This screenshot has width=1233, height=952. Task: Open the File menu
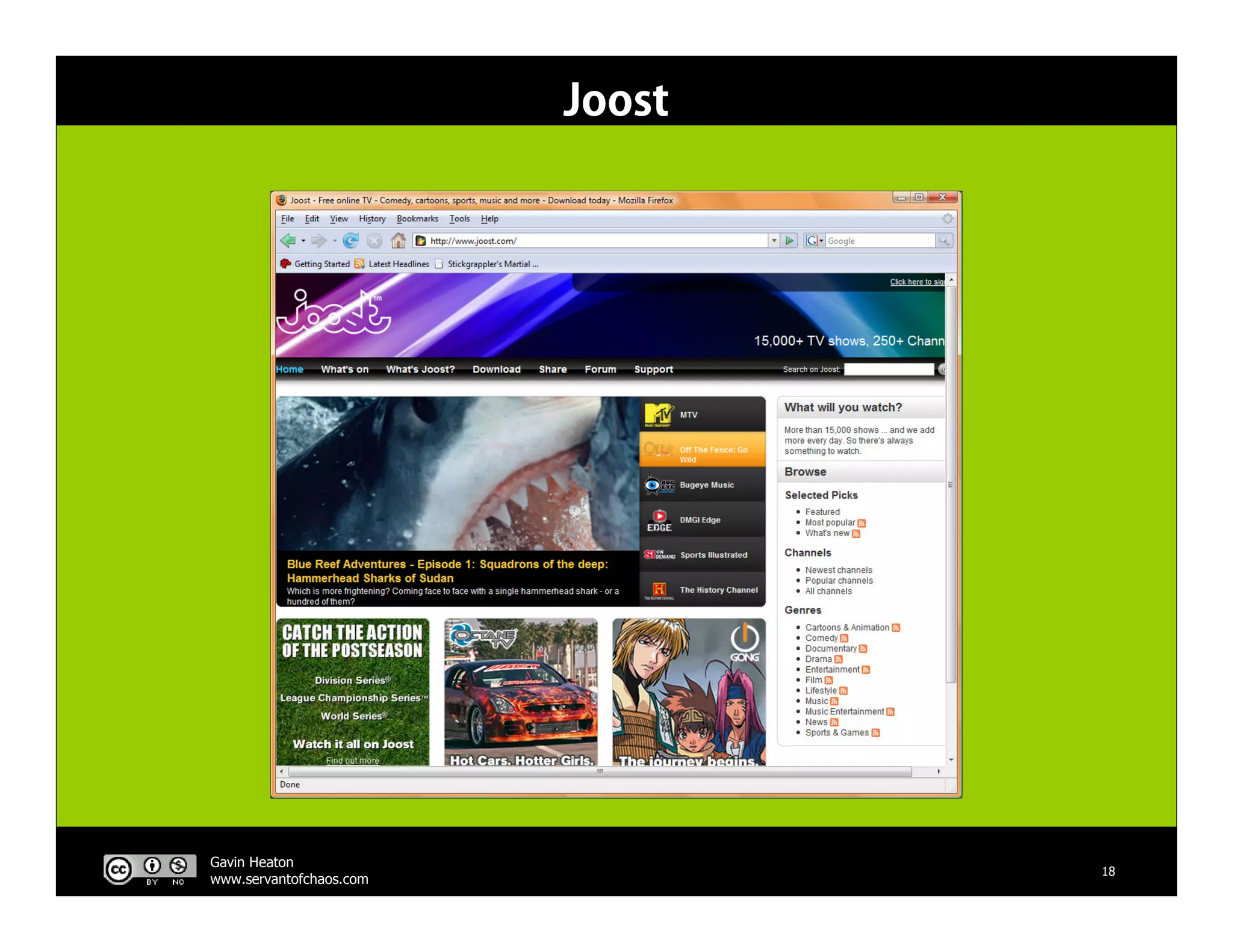pos(288,218)
